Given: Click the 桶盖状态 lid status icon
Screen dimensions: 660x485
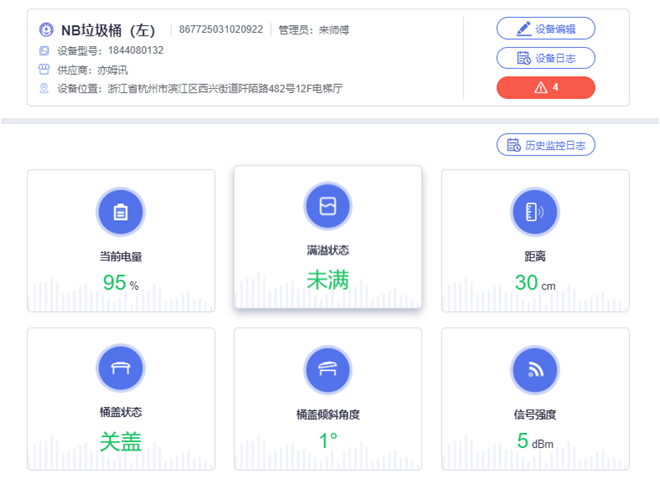Looking at the screenshot, I should point(121,369).
